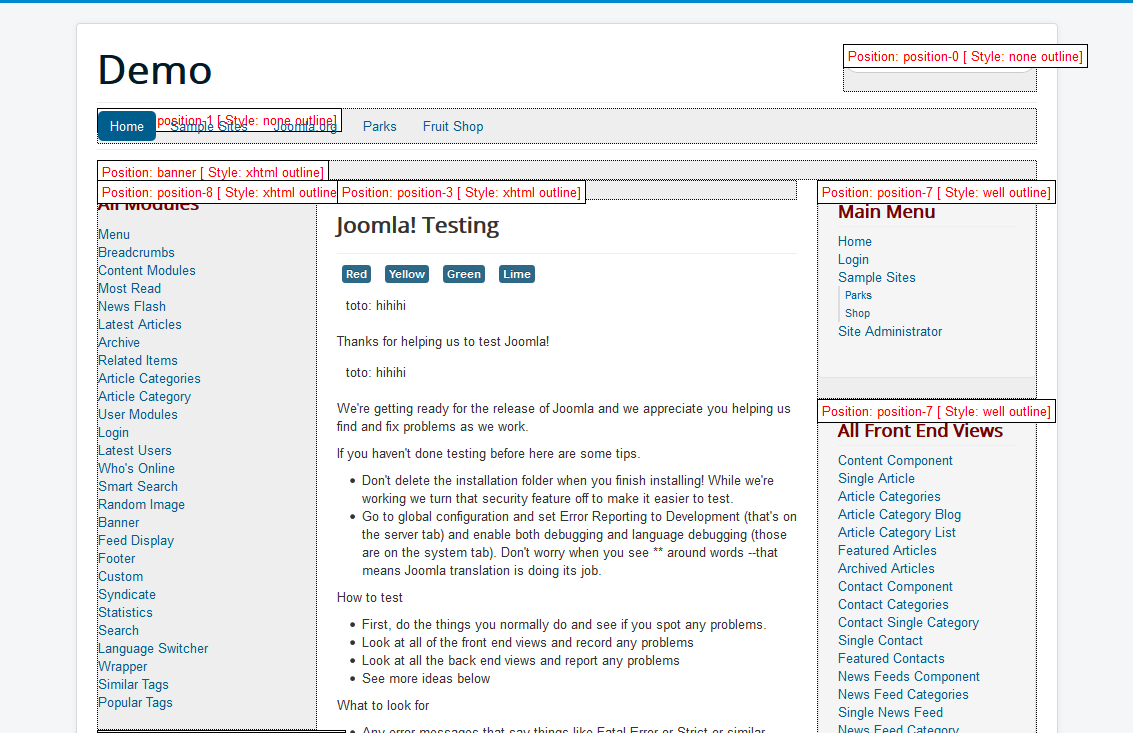Open Banner module link

coord(119,523)
